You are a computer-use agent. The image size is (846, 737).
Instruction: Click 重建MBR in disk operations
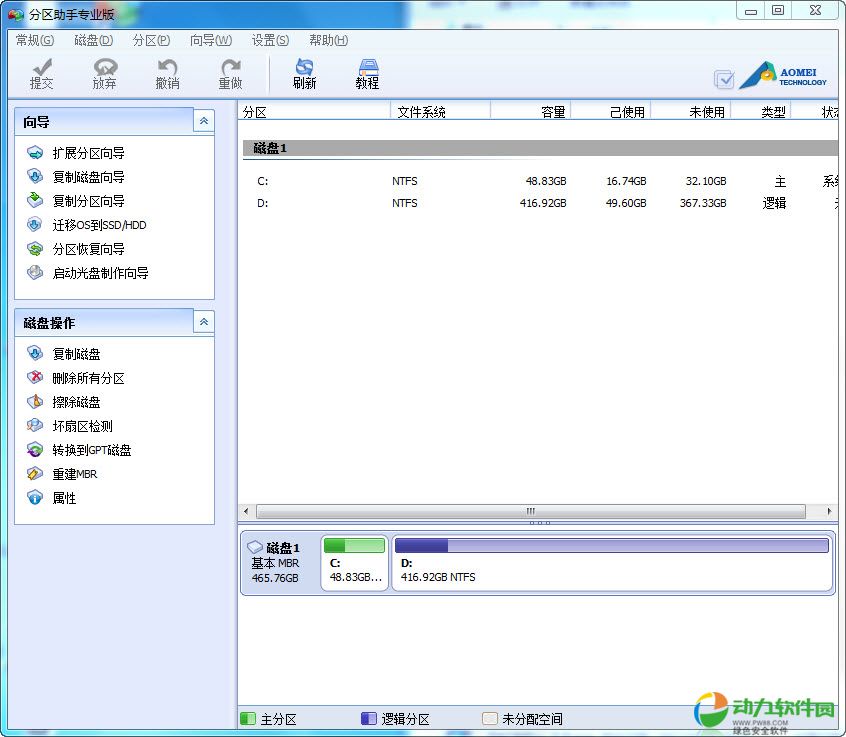click(74, 474)
